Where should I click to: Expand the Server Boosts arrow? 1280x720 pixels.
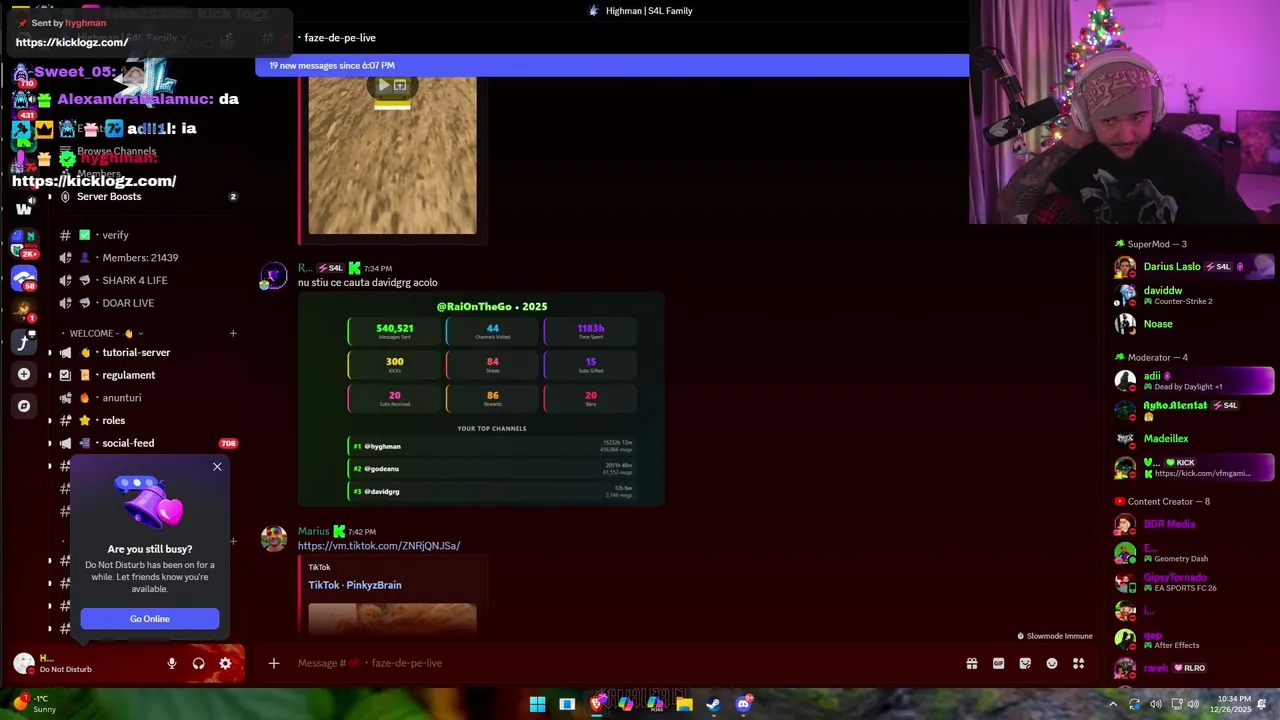coord(50,197)
